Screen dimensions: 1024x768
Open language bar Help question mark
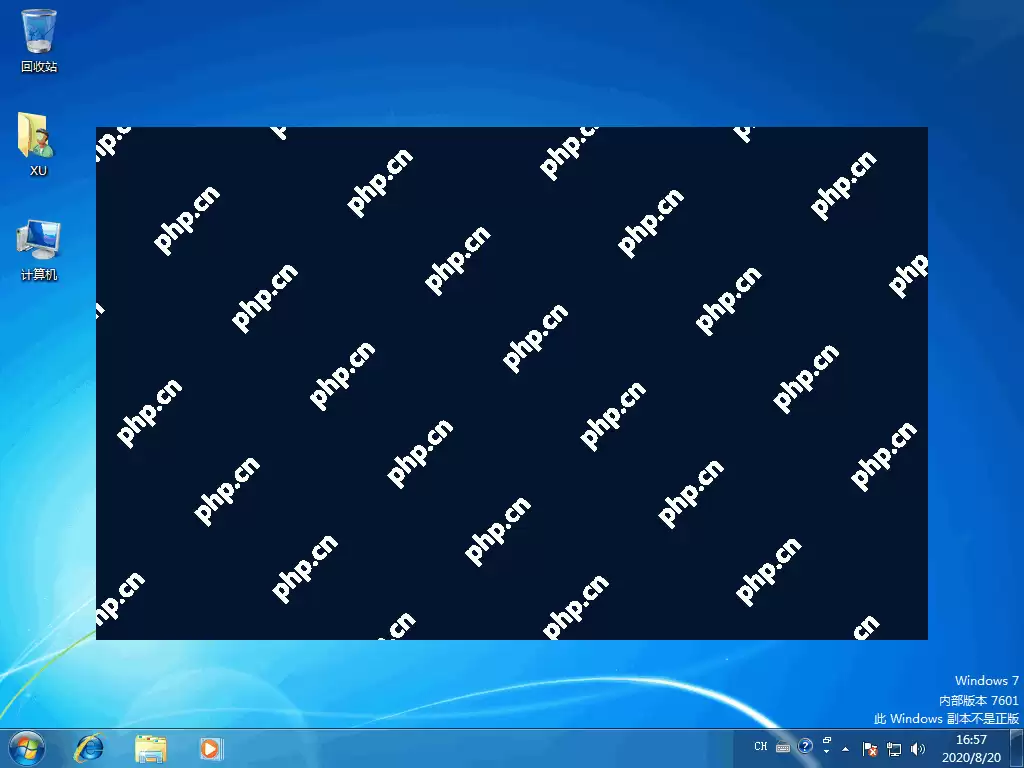point(805,747)
